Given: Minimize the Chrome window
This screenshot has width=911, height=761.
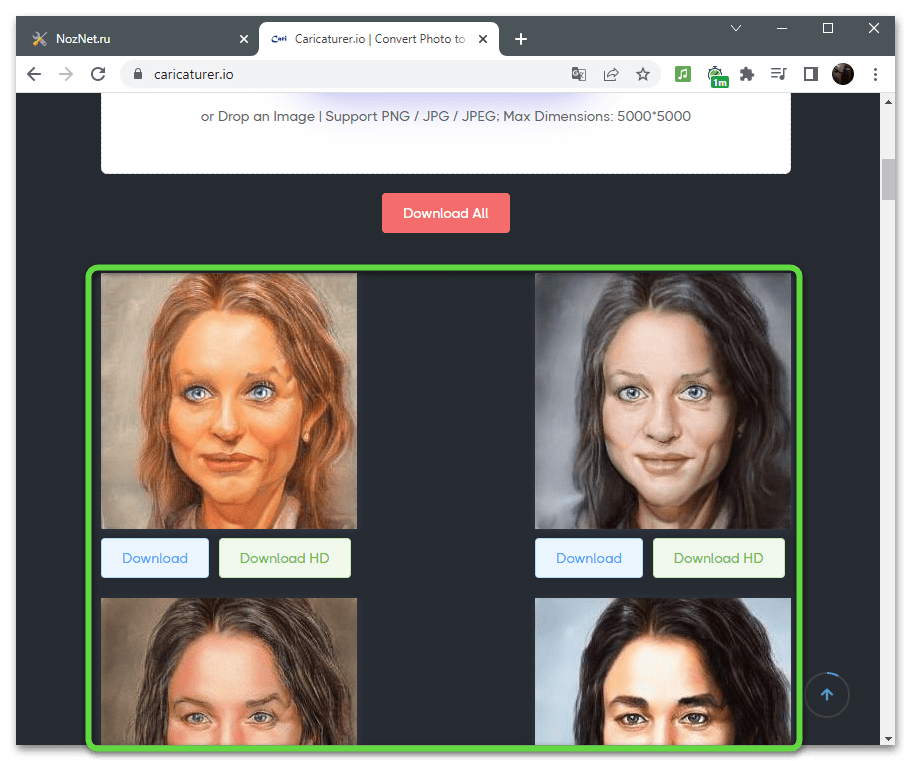Looking at the screenshot, I should coord(782,28).
